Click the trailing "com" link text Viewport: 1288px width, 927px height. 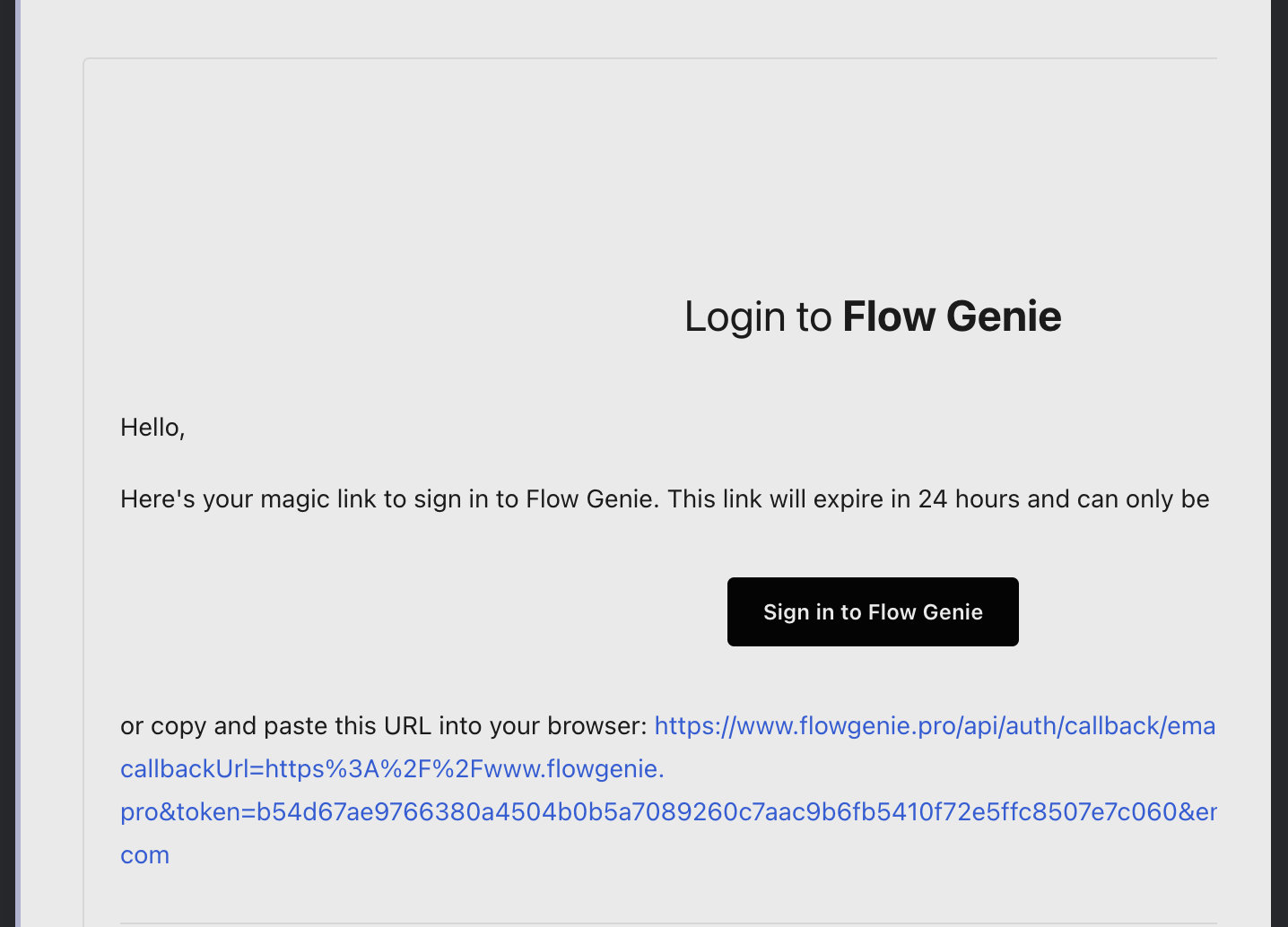pos(144,854)
